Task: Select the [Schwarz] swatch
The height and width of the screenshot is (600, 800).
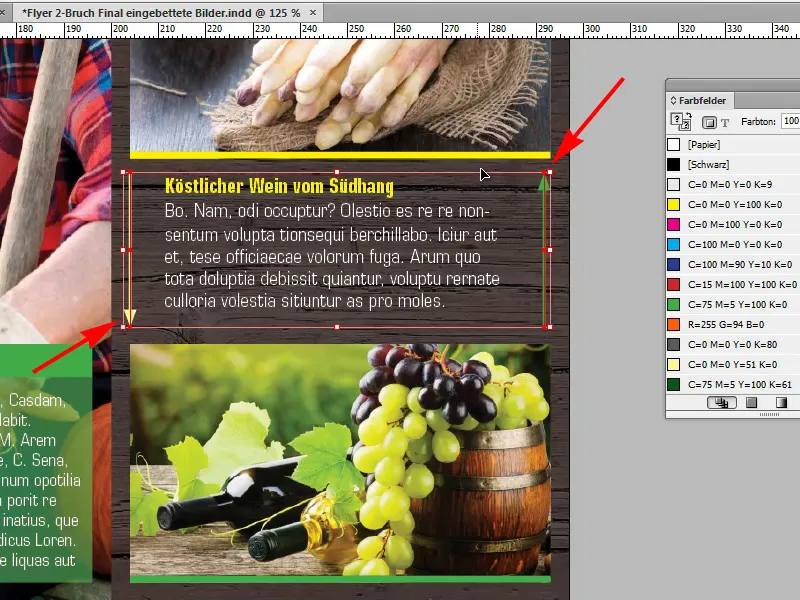Action: pyautogui.click(x=733, y=164)
